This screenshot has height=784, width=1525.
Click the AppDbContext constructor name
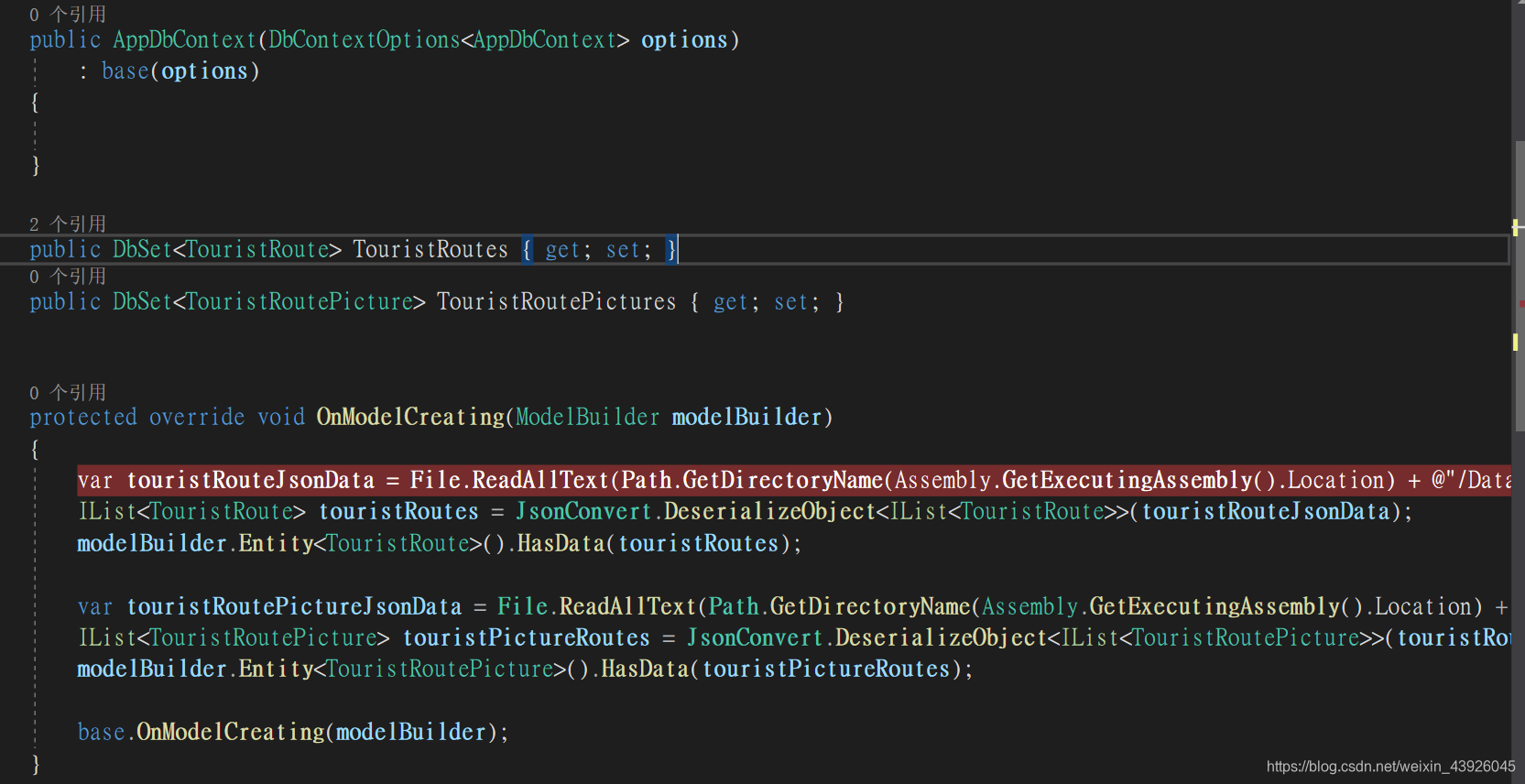(x=184, y=40)
